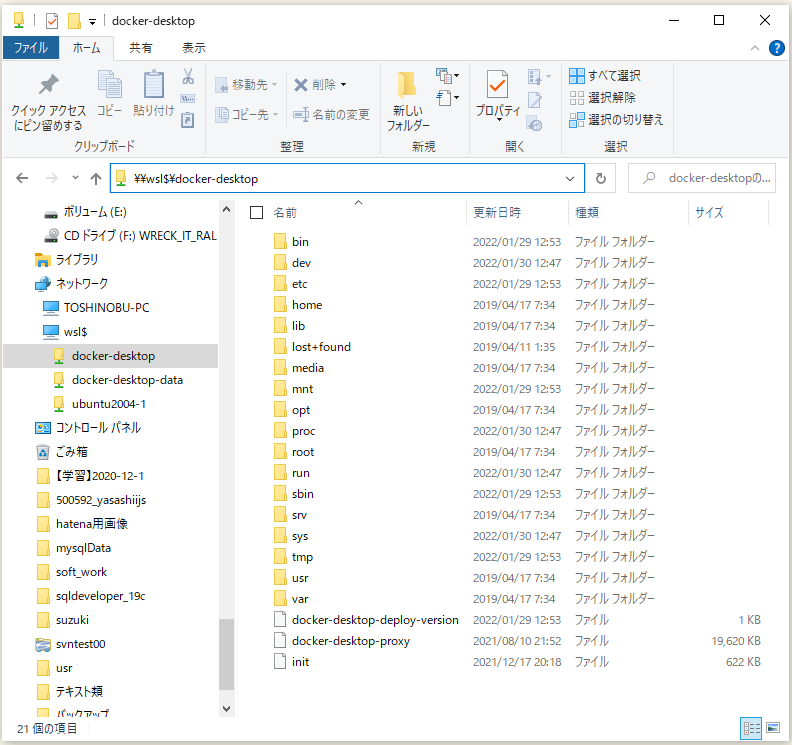Click new folder icon in title bar
Viewport: 792px width, 745px height.
click(x=74, y=21)
